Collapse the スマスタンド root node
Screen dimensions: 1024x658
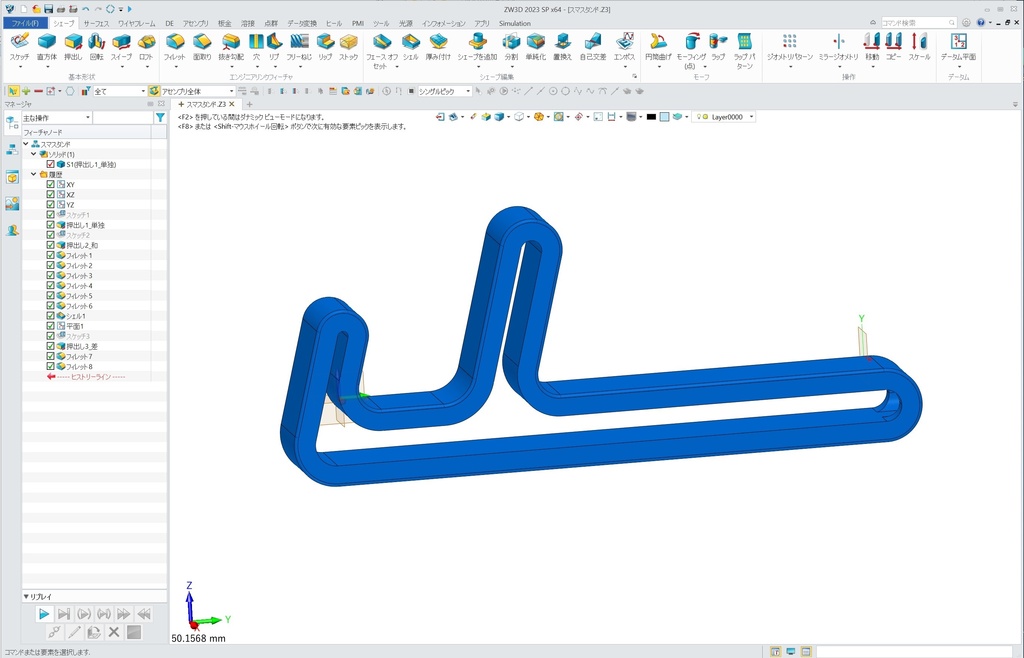[26, 144]
